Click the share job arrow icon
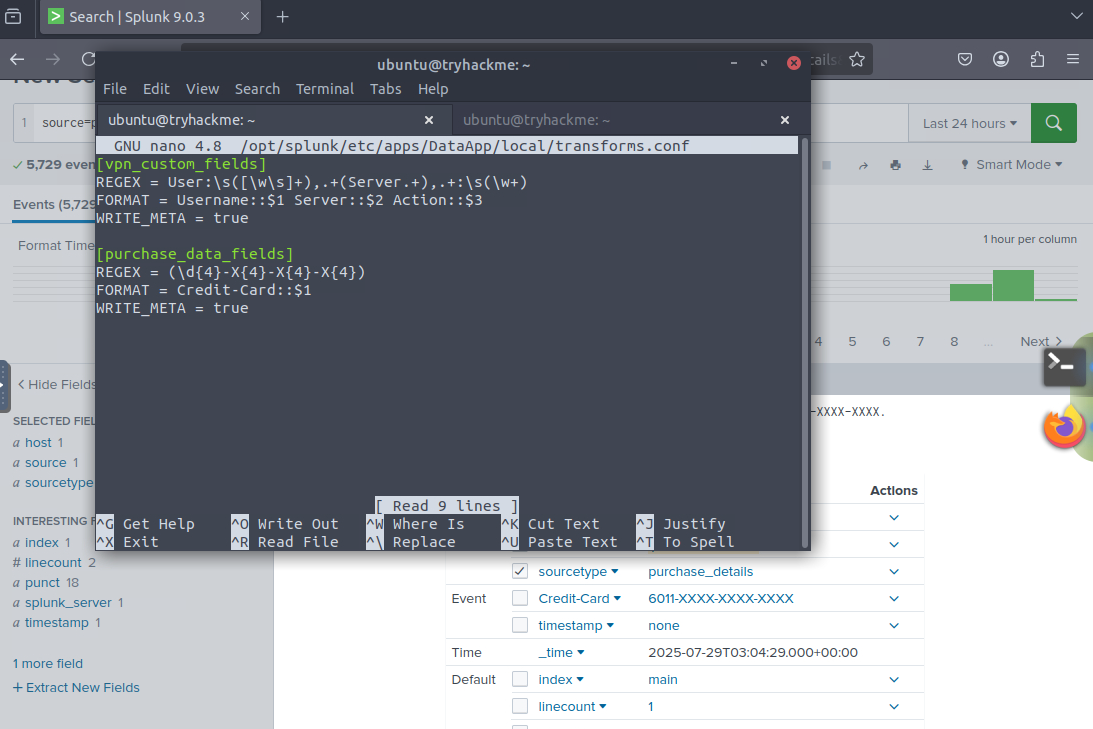This screenshot has height=729, width=1093. [863, 165]
